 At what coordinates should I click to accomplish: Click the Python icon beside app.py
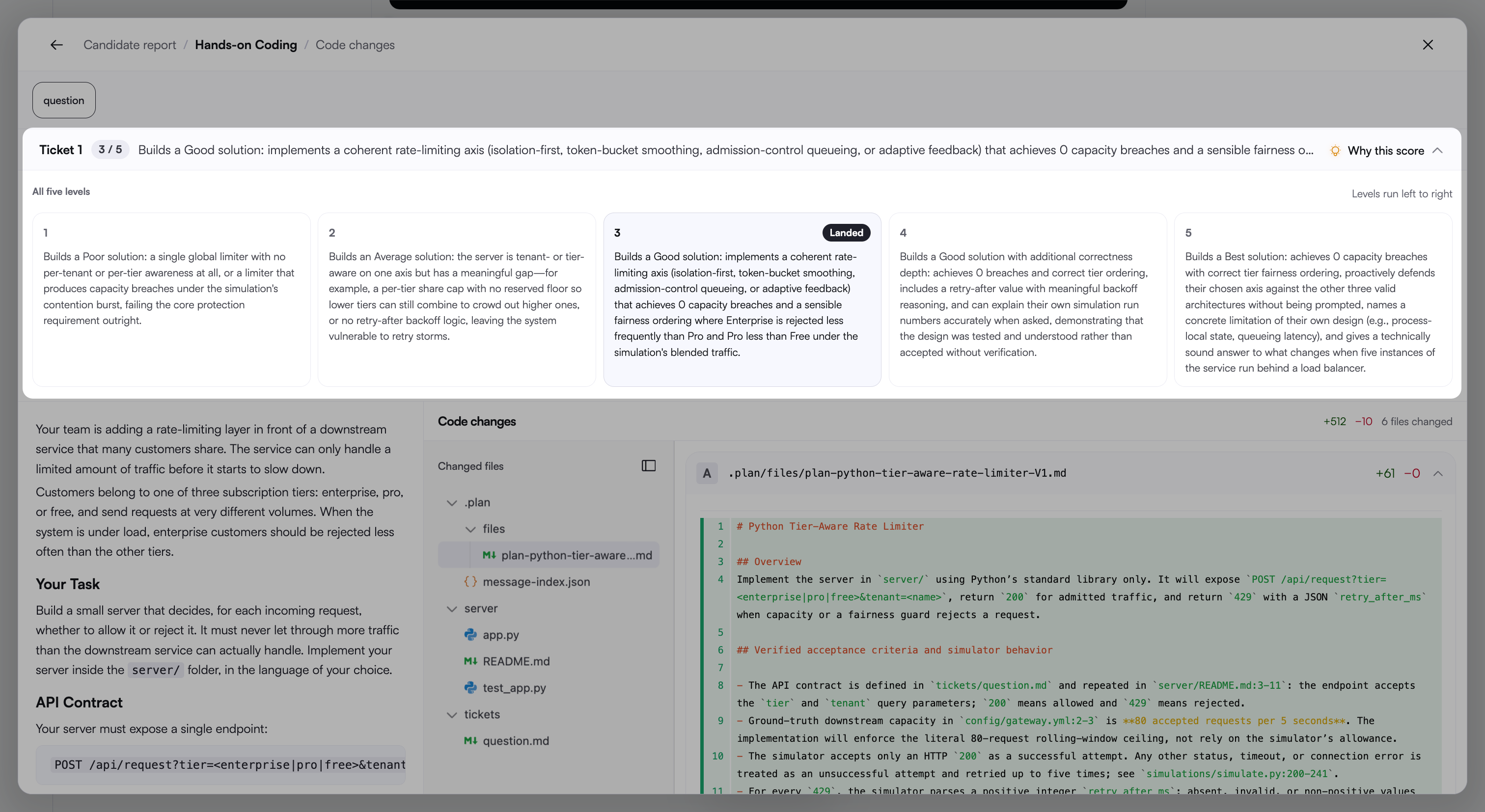470,635
